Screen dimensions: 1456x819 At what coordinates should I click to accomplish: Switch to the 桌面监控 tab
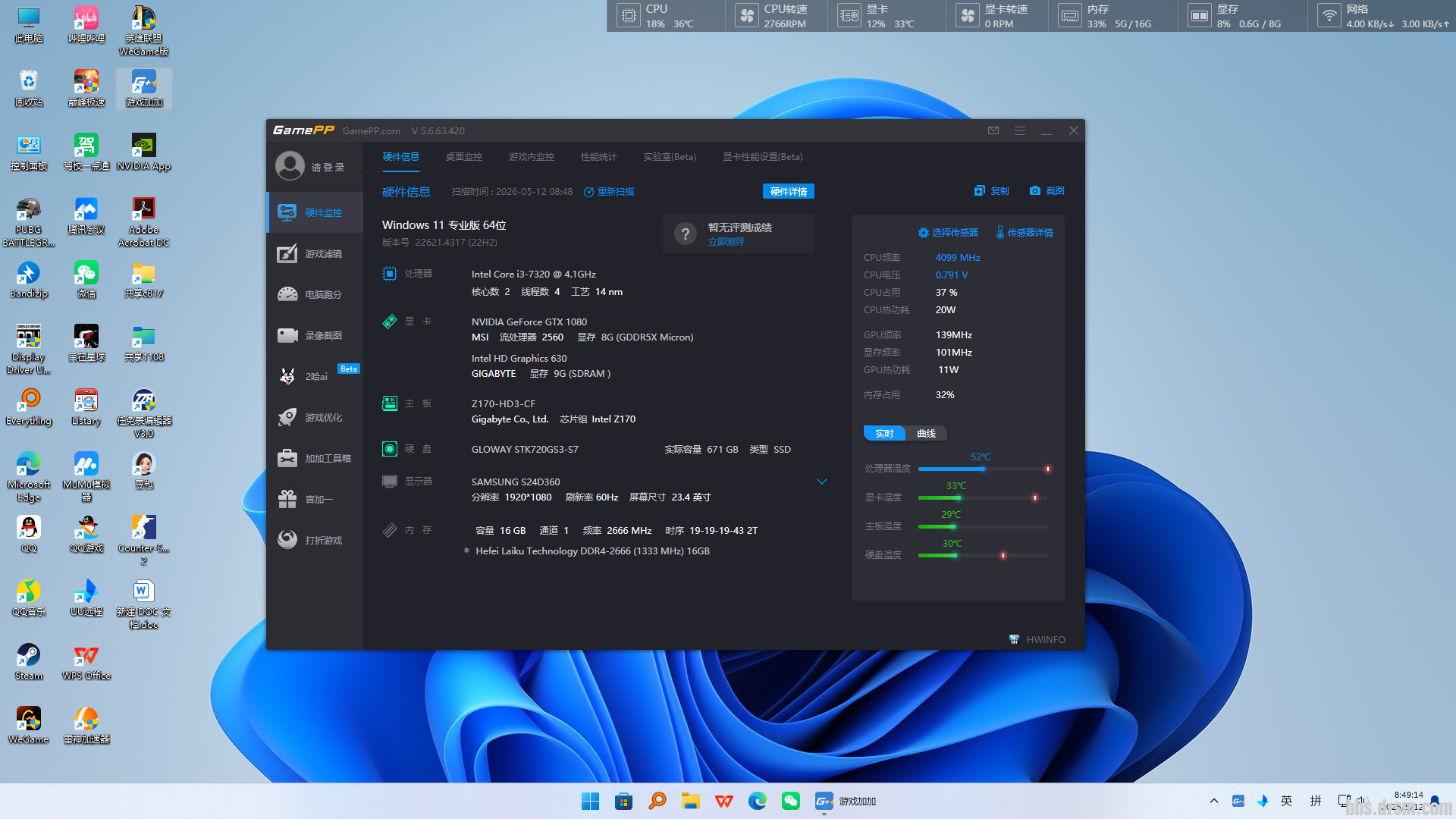[464, 157]
